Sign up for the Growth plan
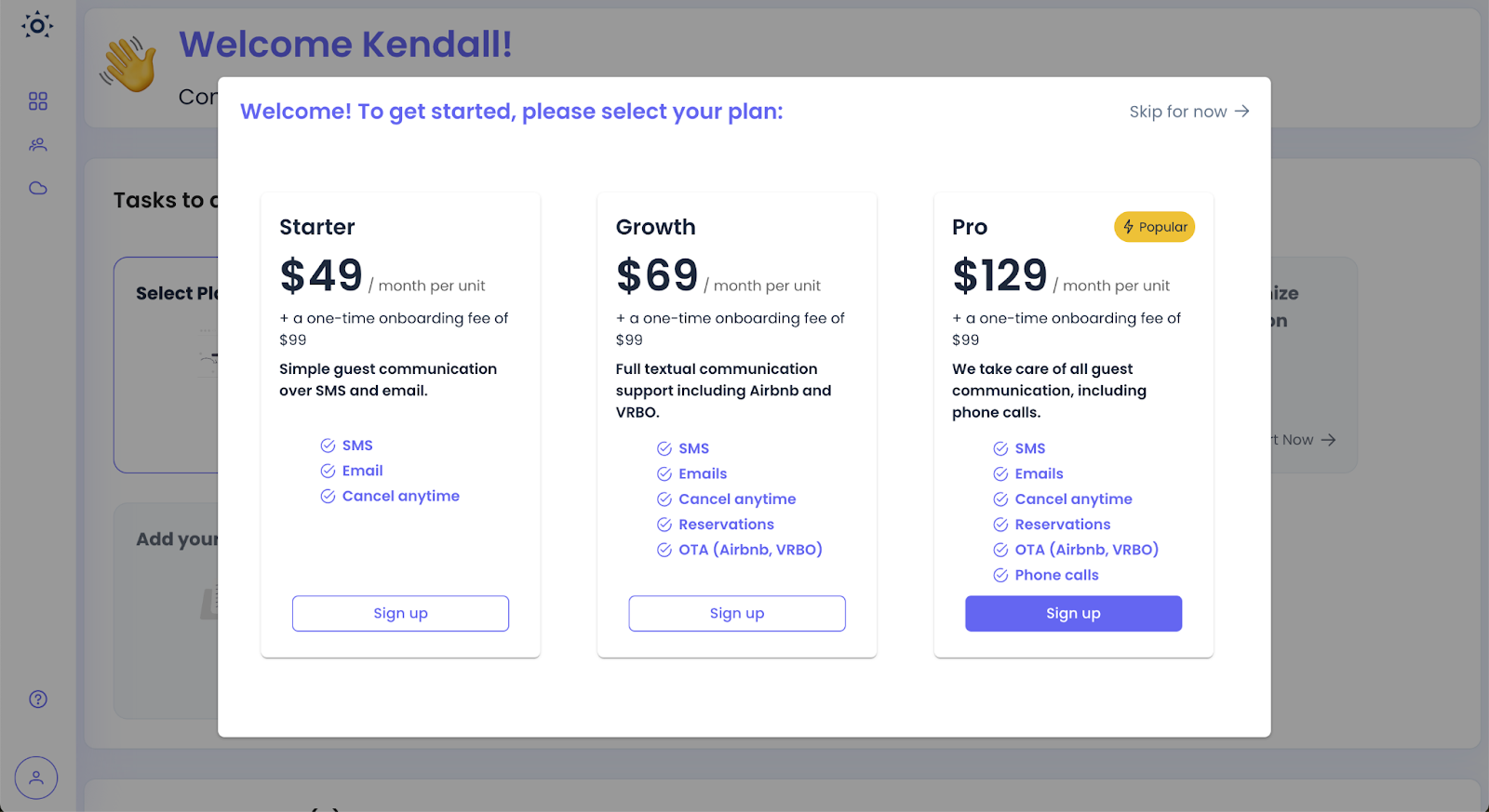The width and height of the screenshot is (1489, 812). pos(737,614)
